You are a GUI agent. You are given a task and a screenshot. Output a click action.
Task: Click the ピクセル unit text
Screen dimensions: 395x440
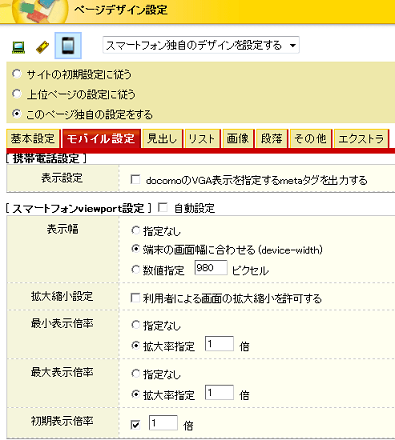point(250,271)
